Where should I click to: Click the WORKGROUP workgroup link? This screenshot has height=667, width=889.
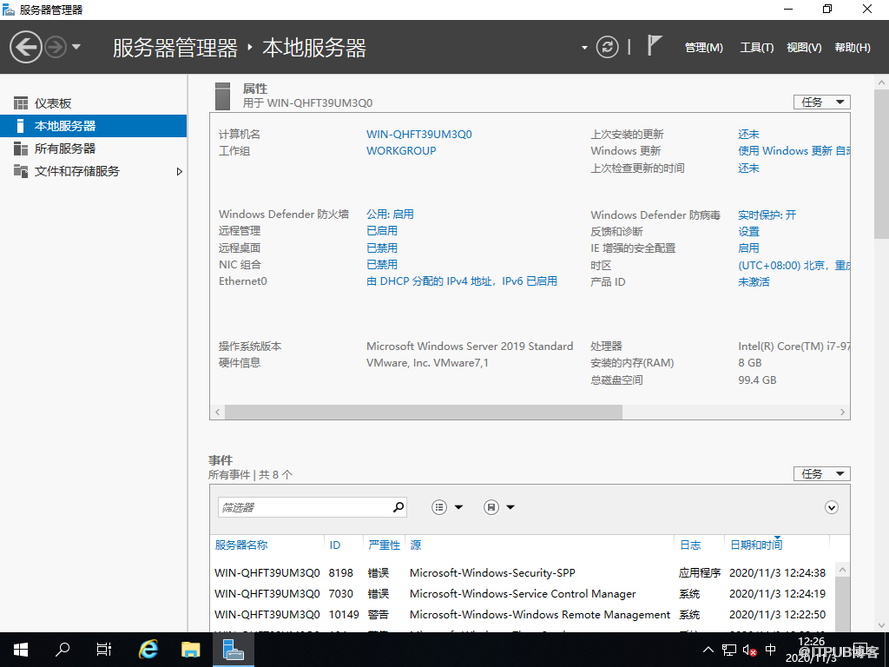(x=401, y=151)
